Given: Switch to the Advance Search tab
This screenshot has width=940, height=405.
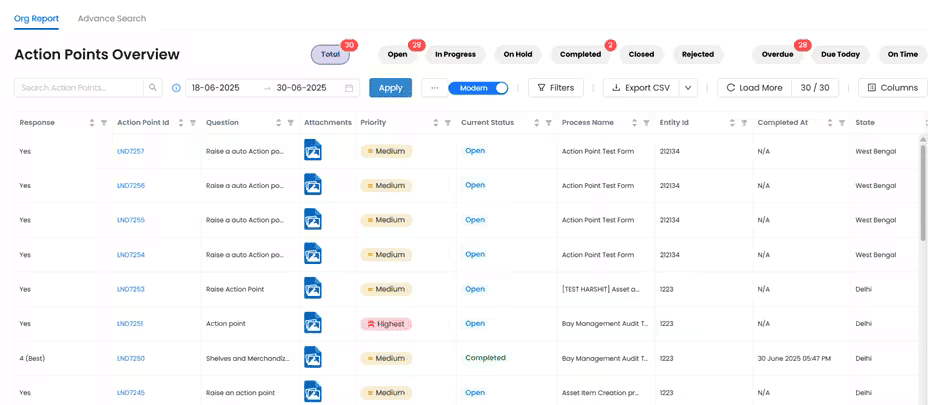Looking at the screenshot, I should point(112,19).
